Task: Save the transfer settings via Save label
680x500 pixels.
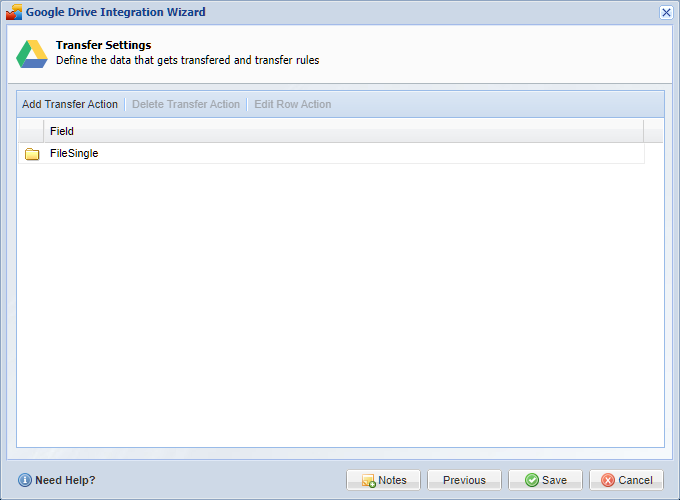Action: [x=554, y=480]
